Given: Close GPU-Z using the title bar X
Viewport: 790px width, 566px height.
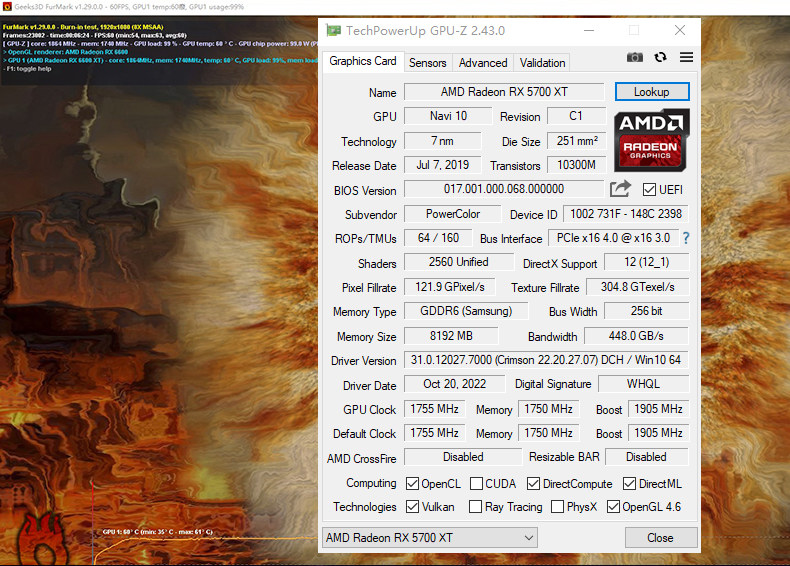Looking at the screenshot, I should [x=680, y=31].
